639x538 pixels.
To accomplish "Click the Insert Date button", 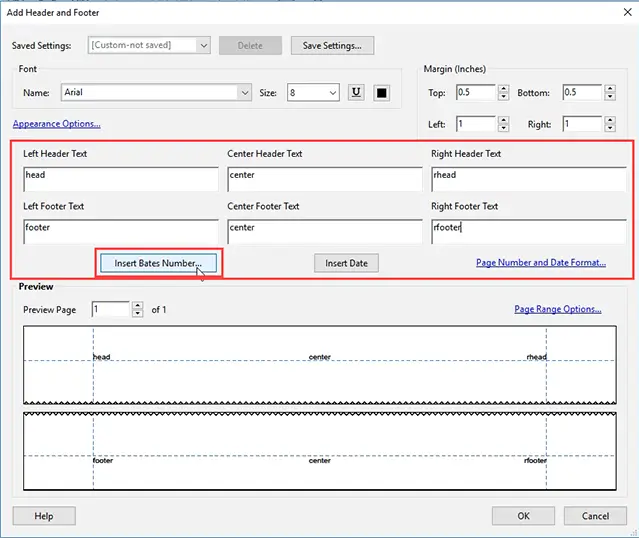I will [x=346, y=263].
